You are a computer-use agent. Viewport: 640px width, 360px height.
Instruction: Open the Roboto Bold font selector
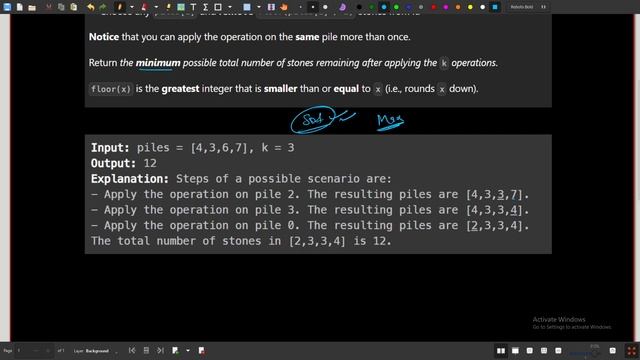[528, 7]
